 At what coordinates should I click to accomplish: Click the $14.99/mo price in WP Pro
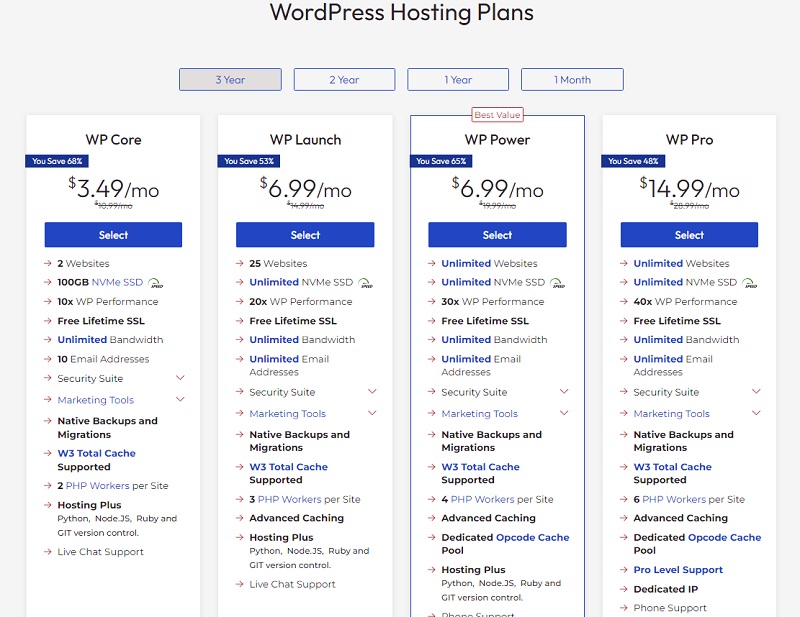(689, 189)
